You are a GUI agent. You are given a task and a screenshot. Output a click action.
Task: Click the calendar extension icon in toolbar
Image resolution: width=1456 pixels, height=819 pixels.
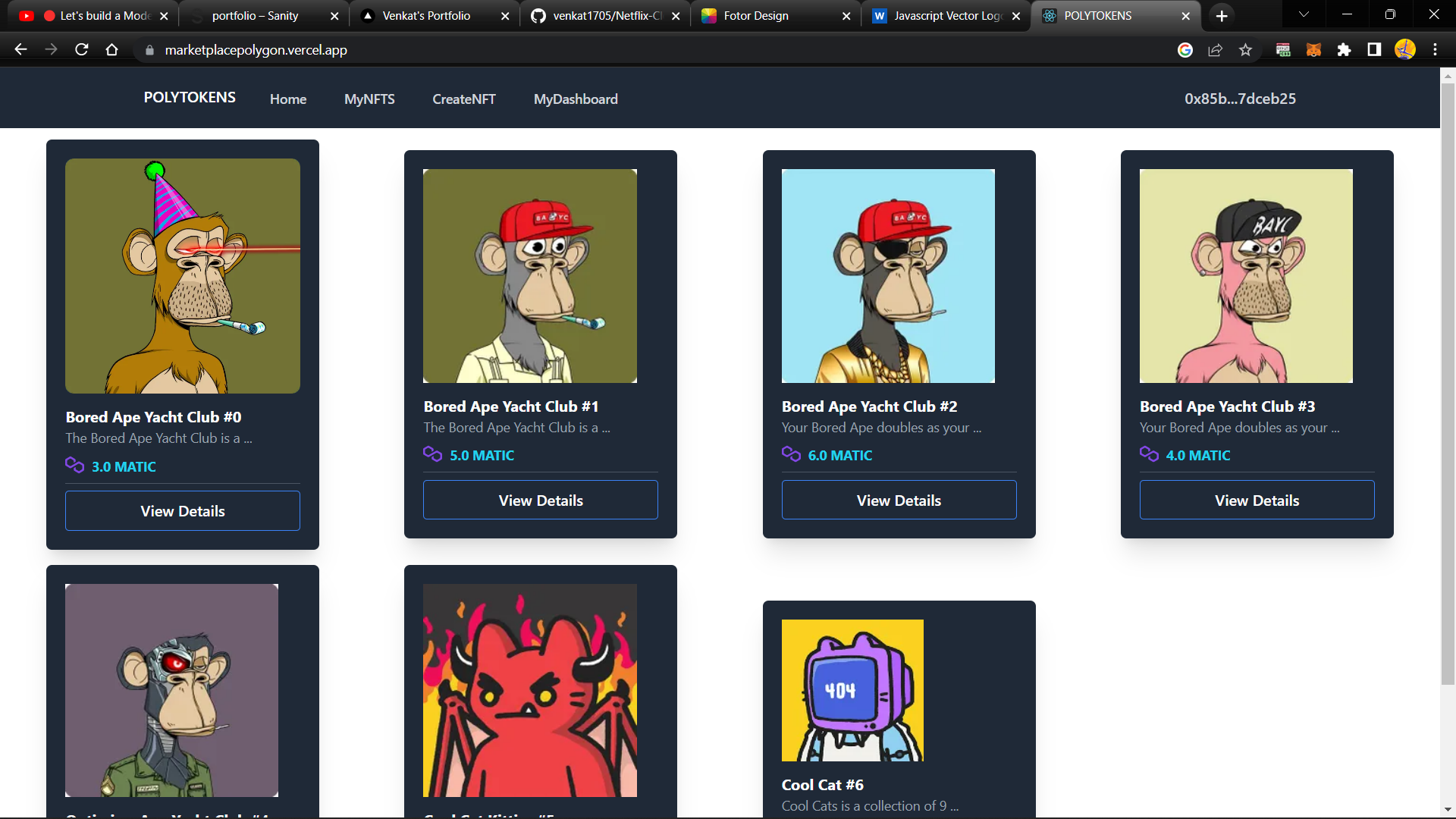pos(1283,50)
